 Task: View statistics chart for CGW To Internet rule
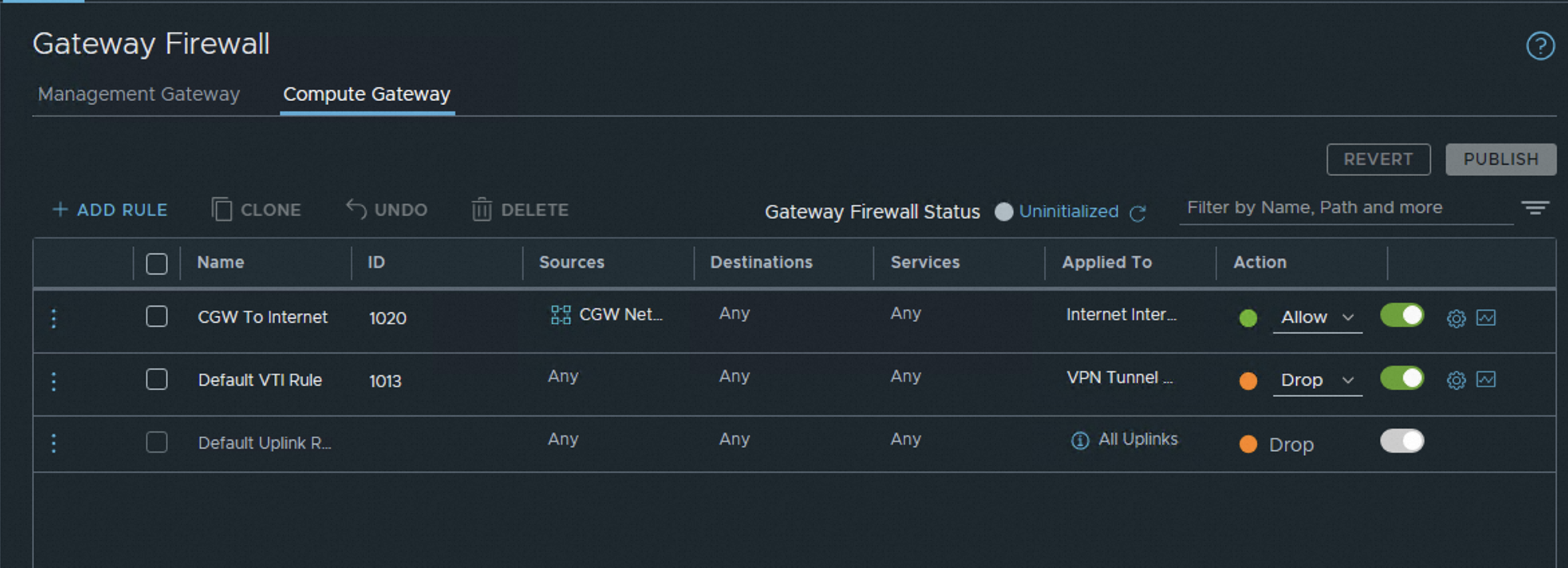click(x=1486, y=317)
